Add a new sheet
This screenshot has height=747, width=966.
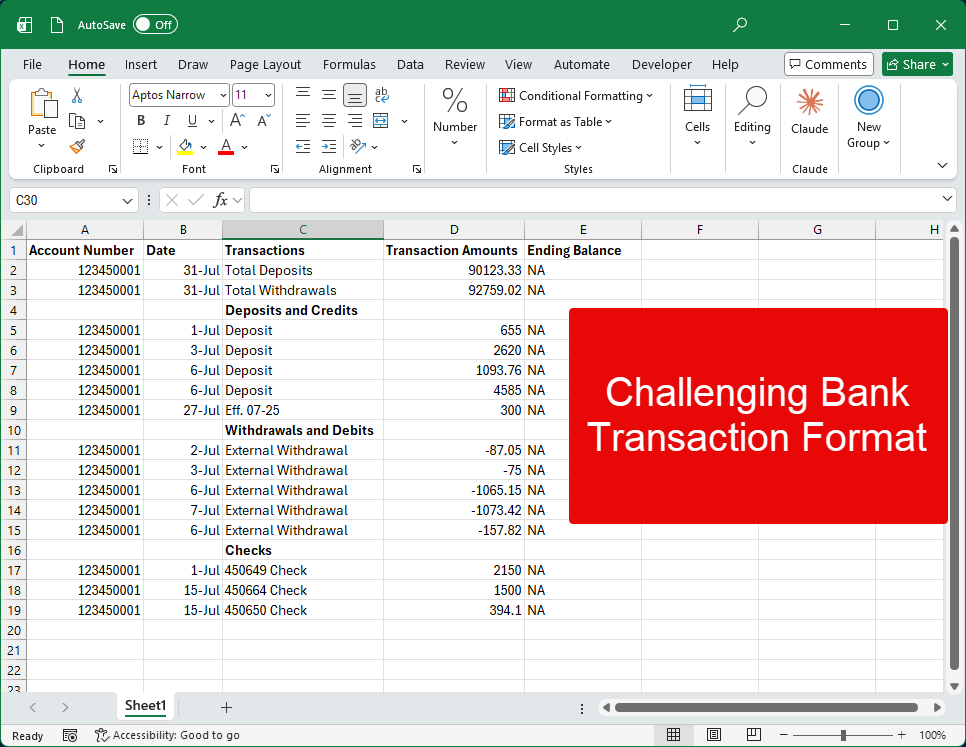(226, 707)
